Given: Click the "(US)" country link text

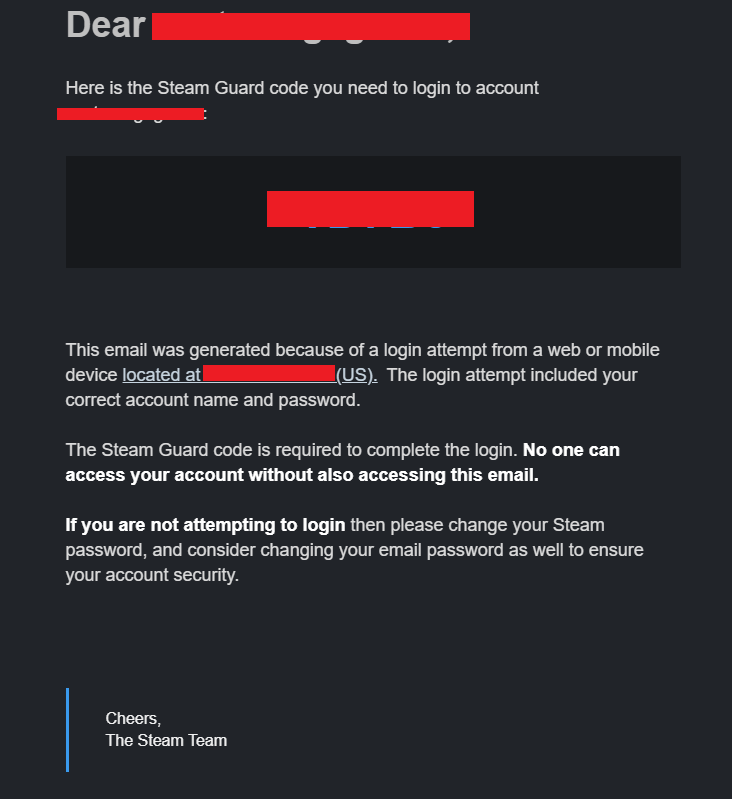Looking at the screenshot, I should [355, 375].
